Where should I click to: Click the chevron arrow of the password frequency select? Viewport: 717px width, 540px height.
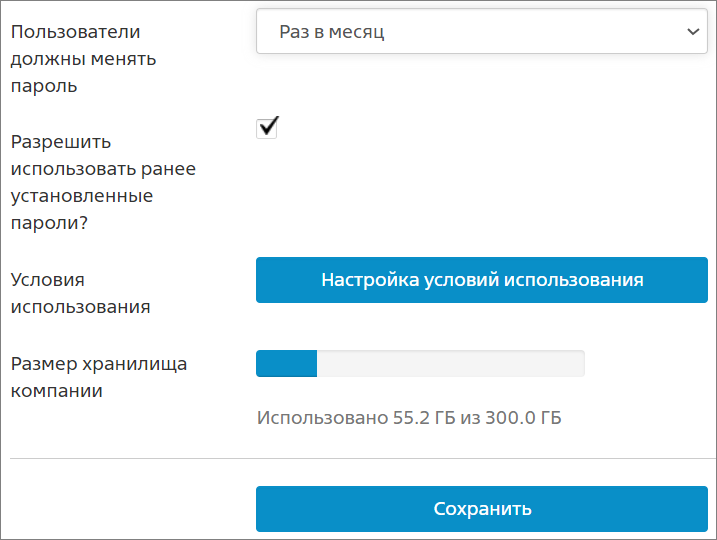coord(693,32)
